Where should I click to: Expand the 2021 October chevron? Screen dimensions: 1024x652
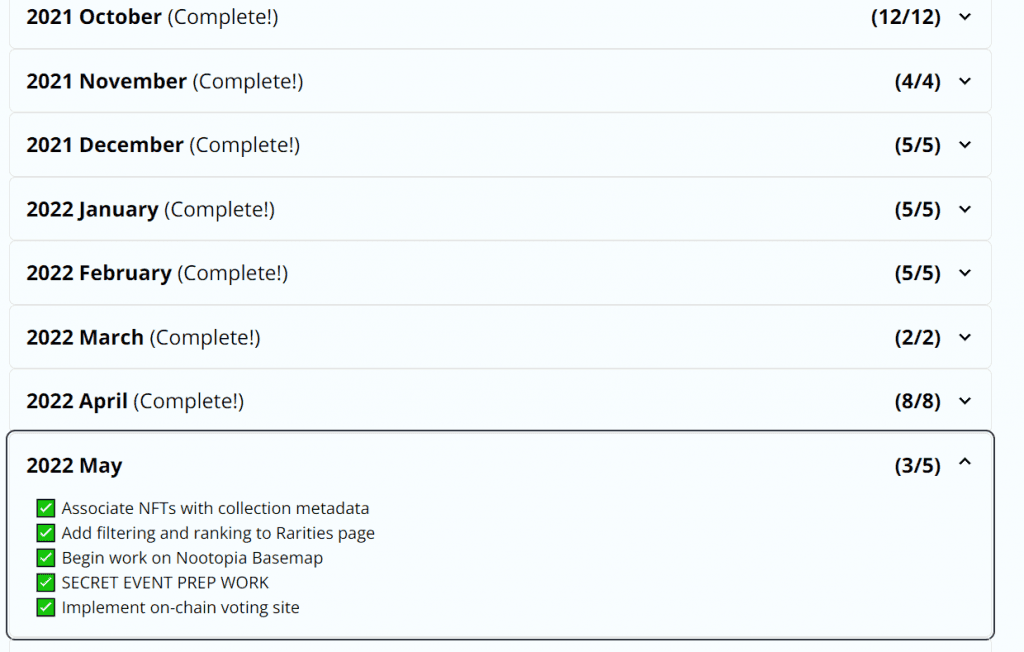(x=965, y=17)
